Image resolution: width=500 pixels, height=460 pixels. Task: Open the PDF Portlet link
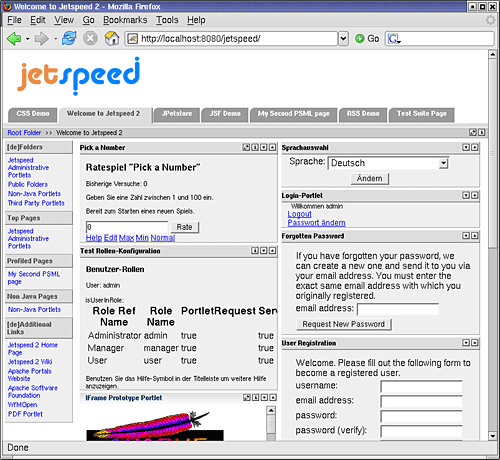(25, 414)
